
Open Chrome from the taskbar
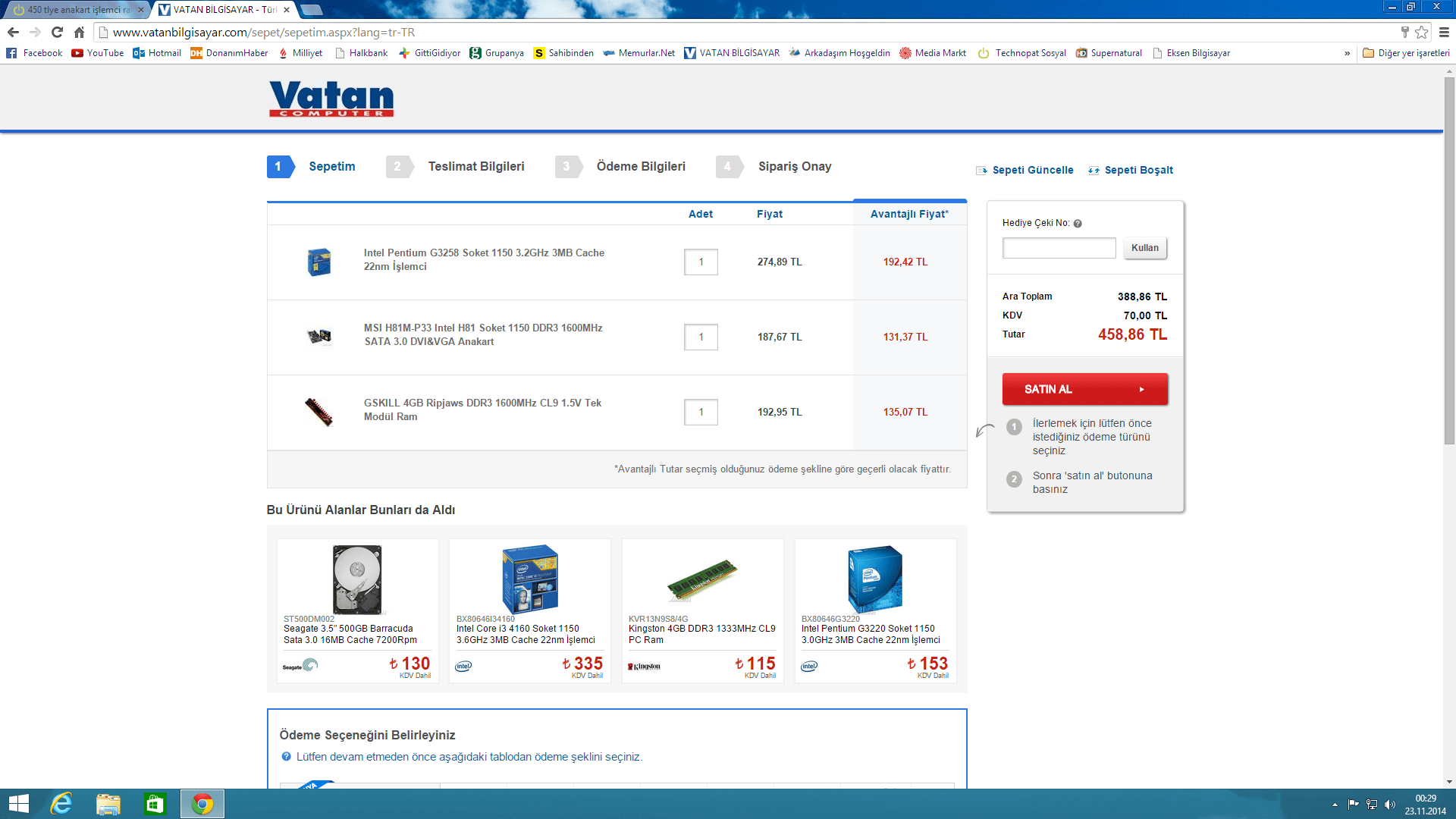202,804
